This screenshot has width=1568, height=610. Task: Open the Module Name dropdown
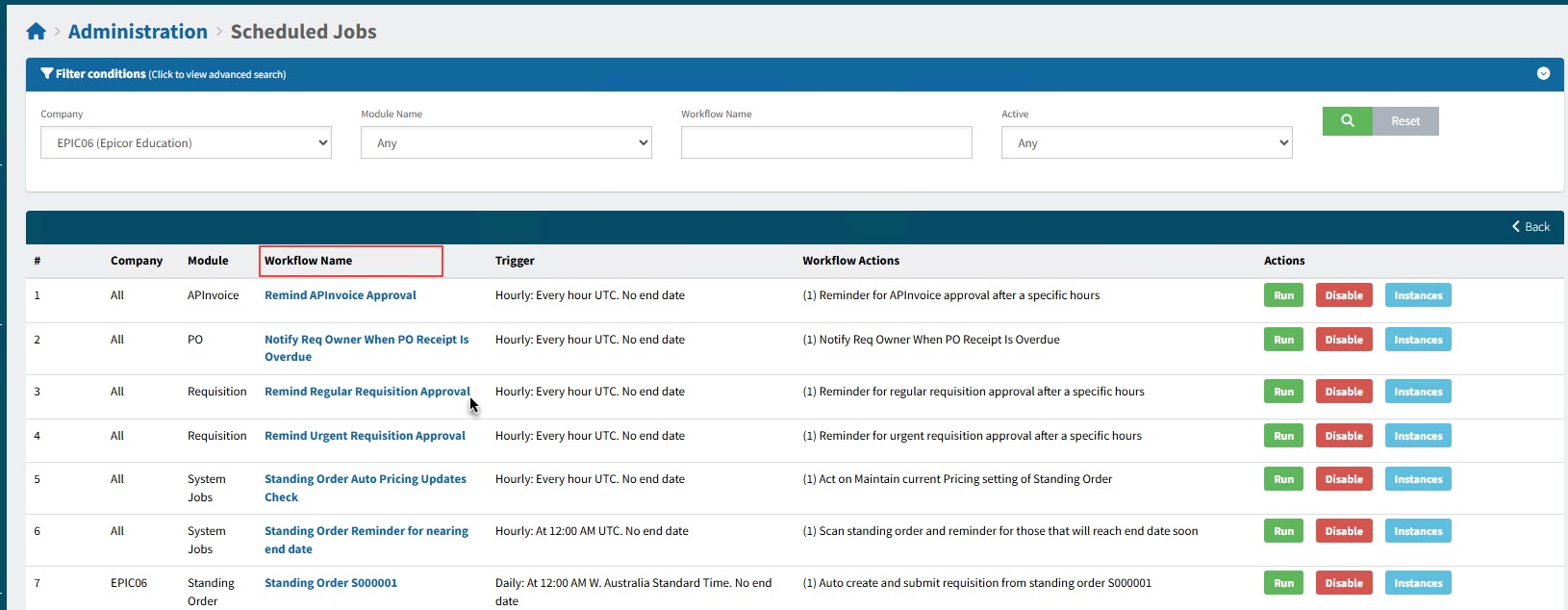pos(506,143)
